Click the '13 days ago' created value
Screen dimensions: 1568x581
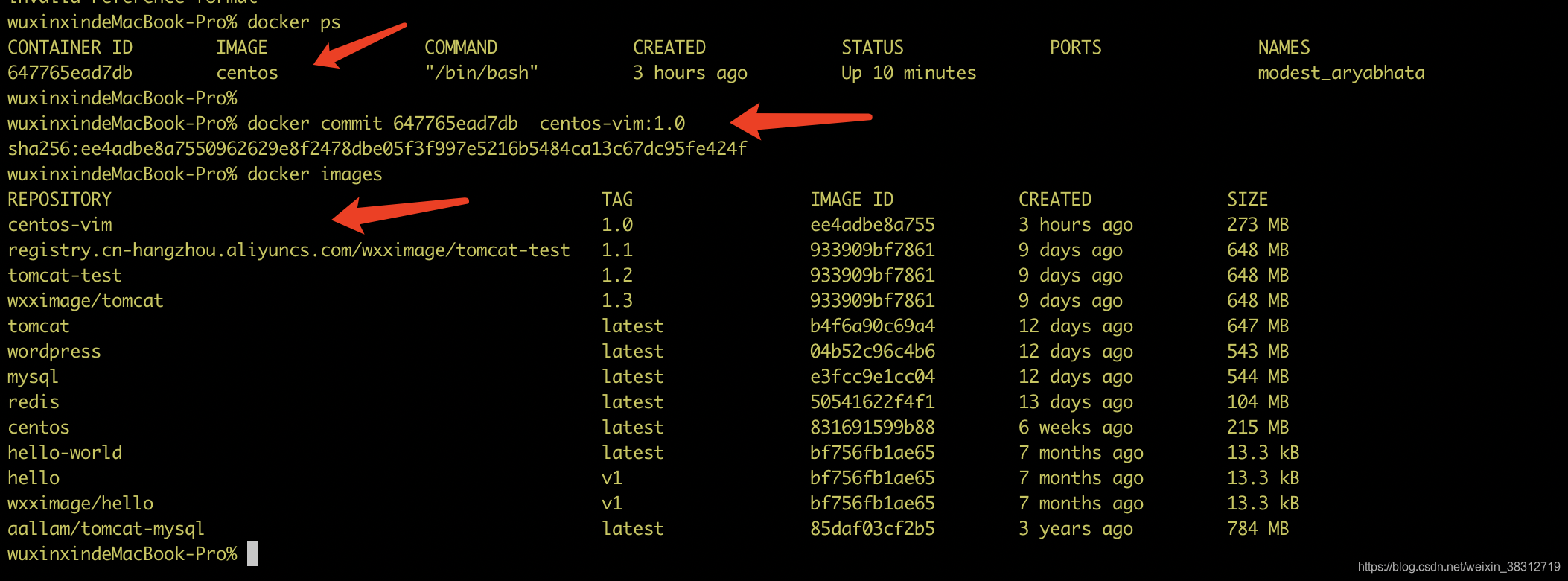click(1075, 402)
